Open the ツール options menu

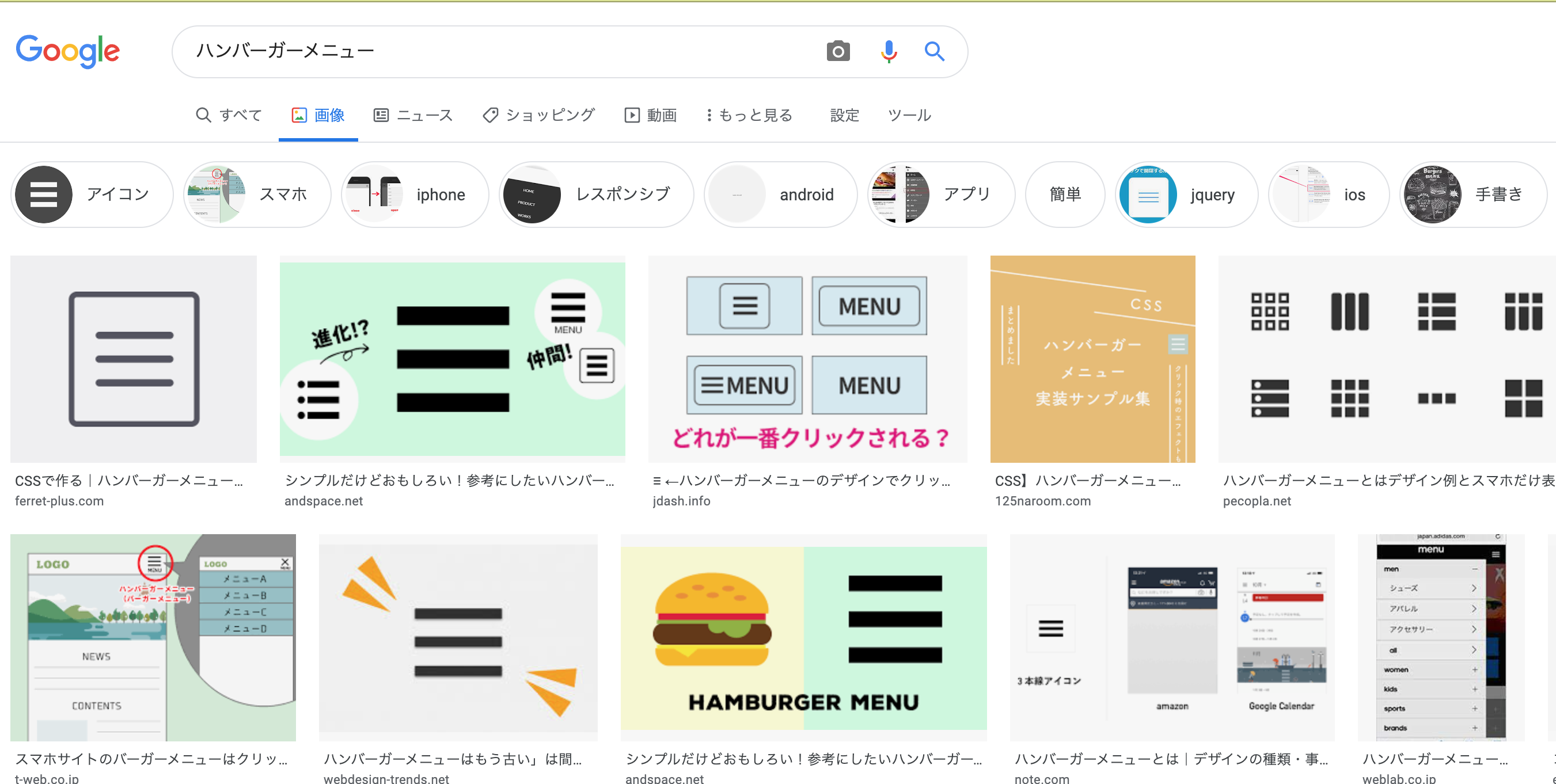click(909, 115)
